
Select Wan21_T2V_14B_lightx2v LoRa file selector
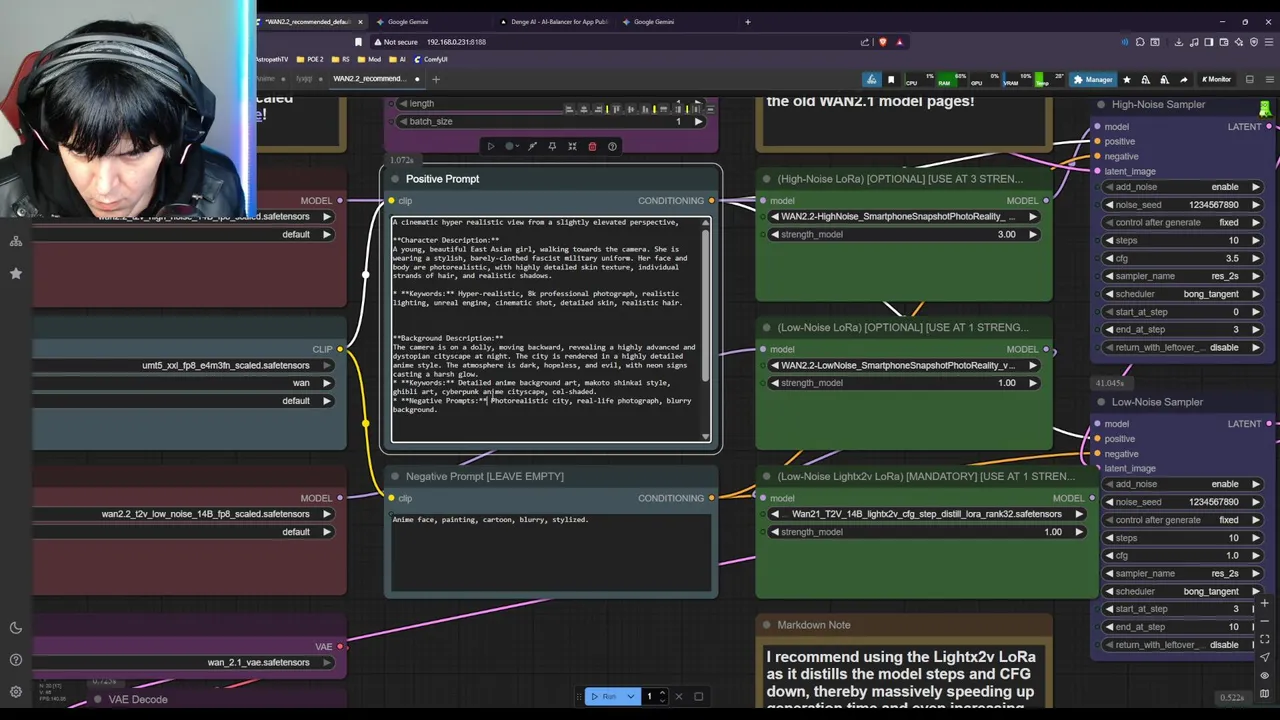click(x=926, y=514)
